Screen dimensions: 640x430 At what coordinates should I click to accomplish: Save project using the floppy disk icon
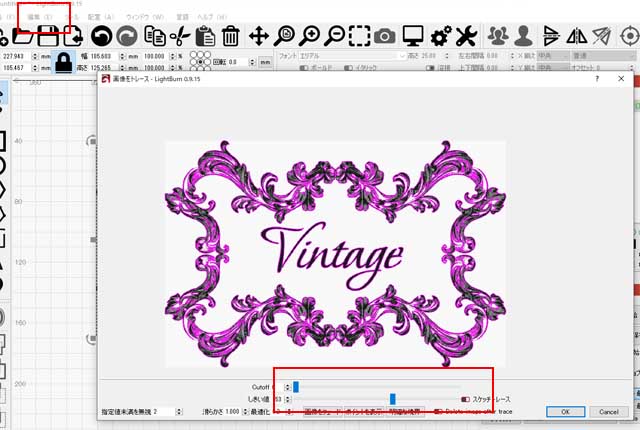click(48, 35)
